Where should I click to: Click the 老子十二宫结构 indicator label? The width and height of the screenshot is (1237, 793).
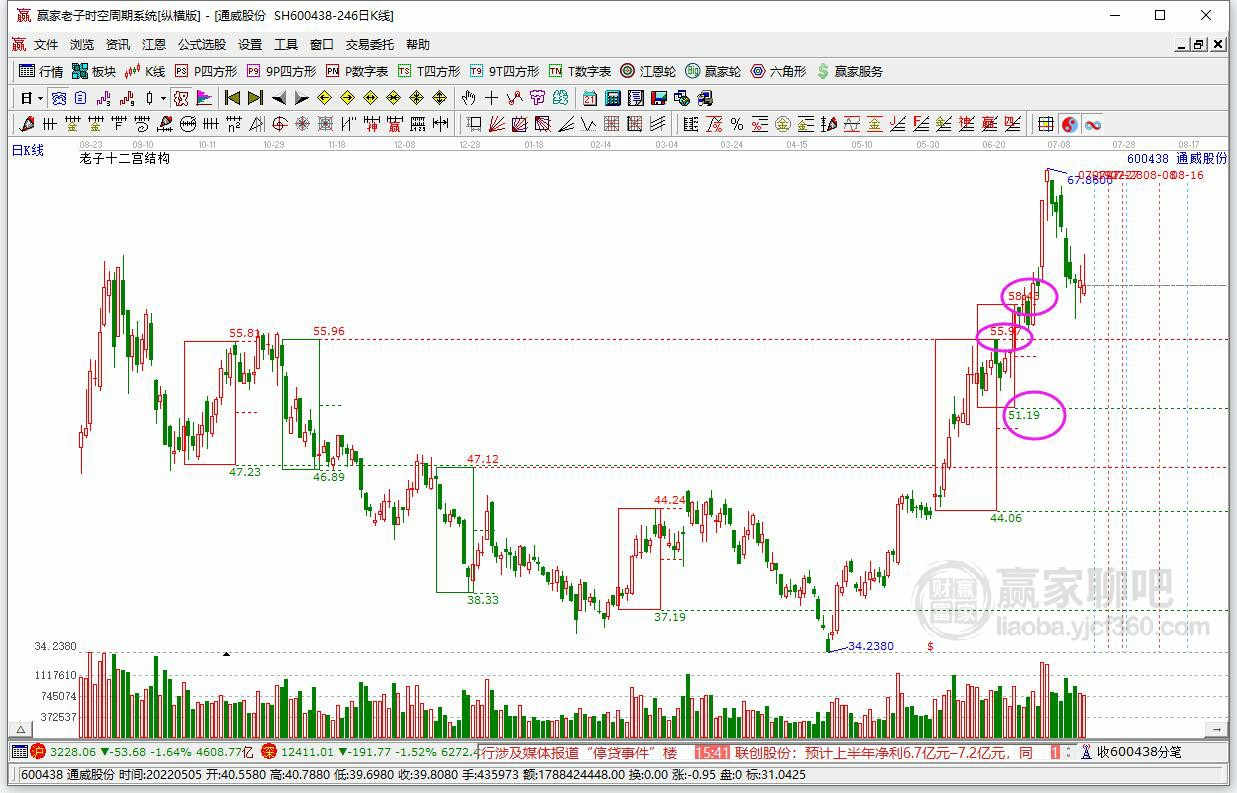125,158
